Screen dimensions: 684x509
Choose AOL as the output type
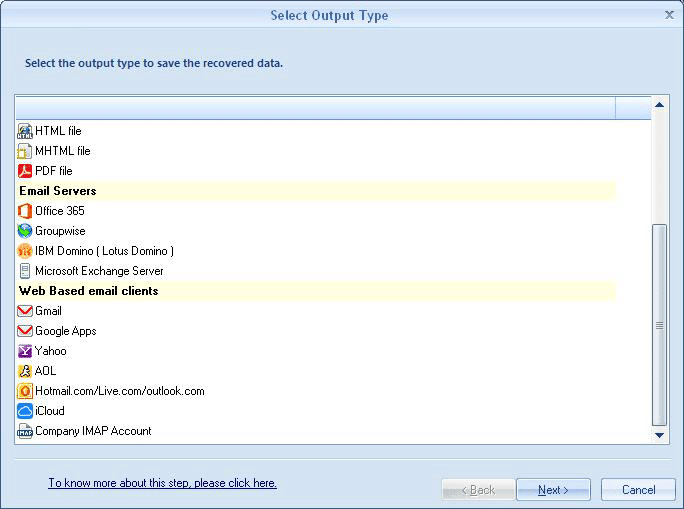(x=45, y=371)
